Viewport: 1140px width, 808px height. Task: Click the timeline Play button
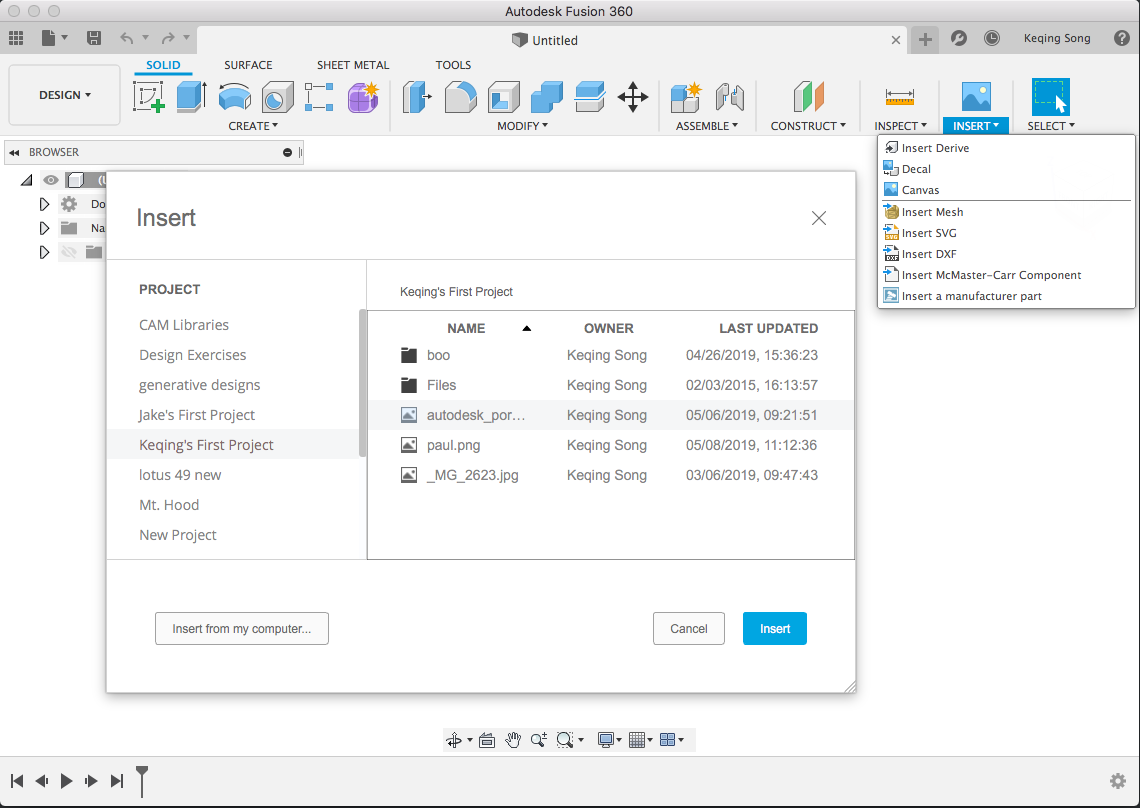(66, 781)
